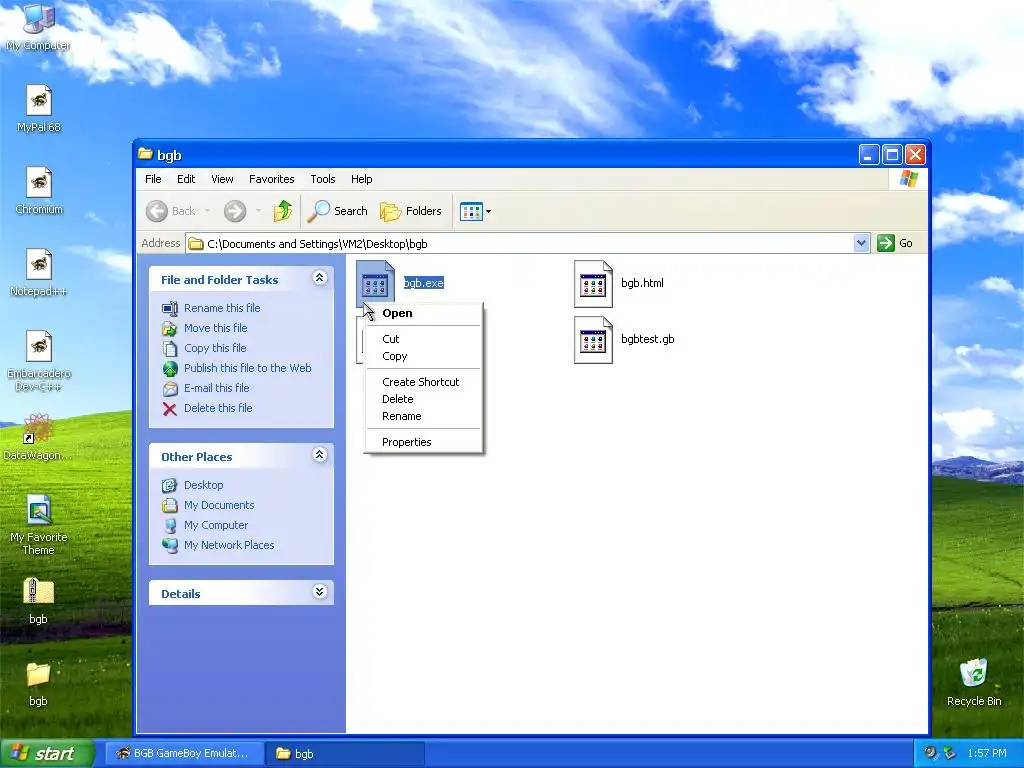Click Copy this file link

point(215,348)
